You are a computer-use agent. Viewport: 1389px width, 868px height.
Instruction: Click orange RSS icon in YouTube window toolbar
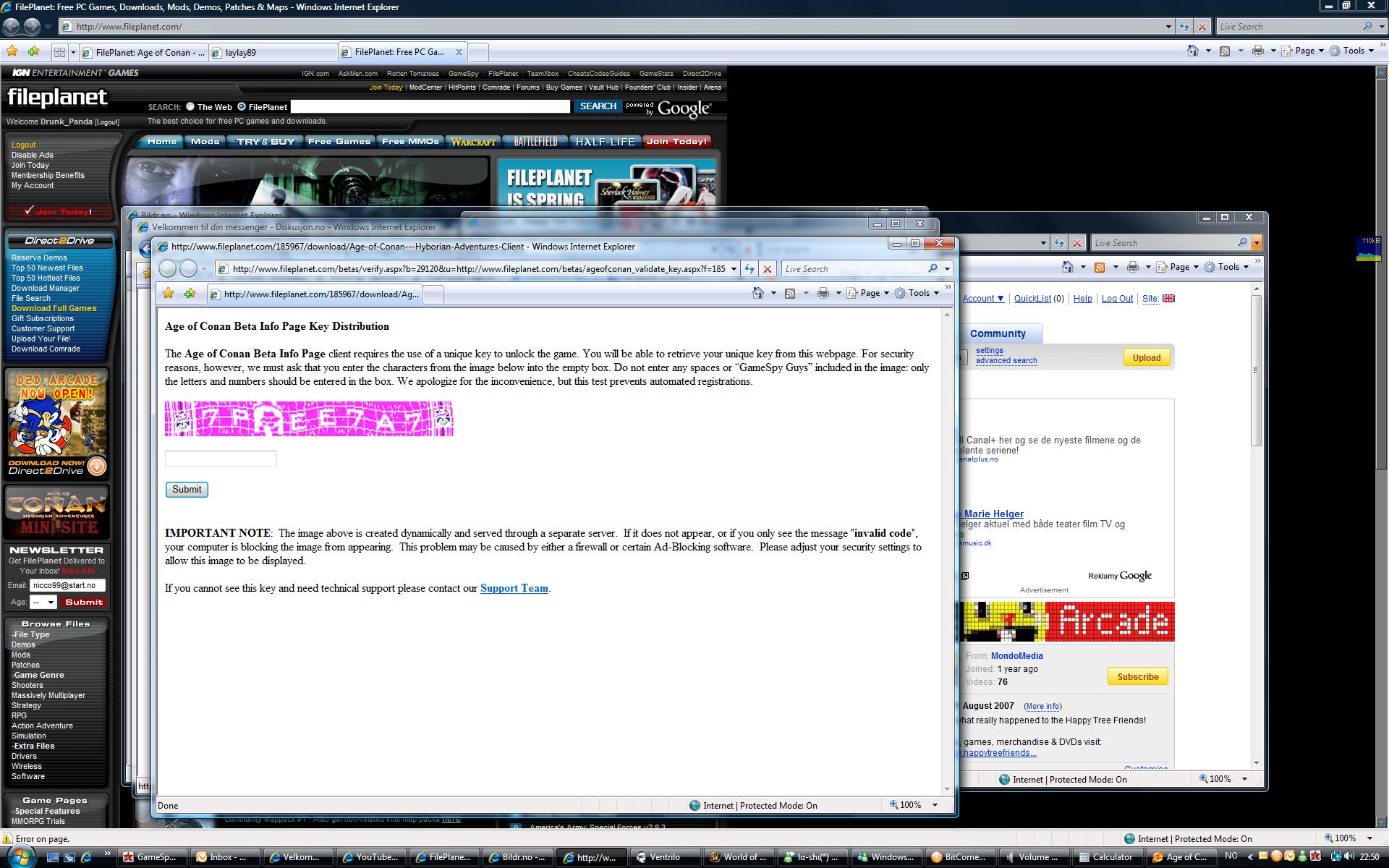1100,267
